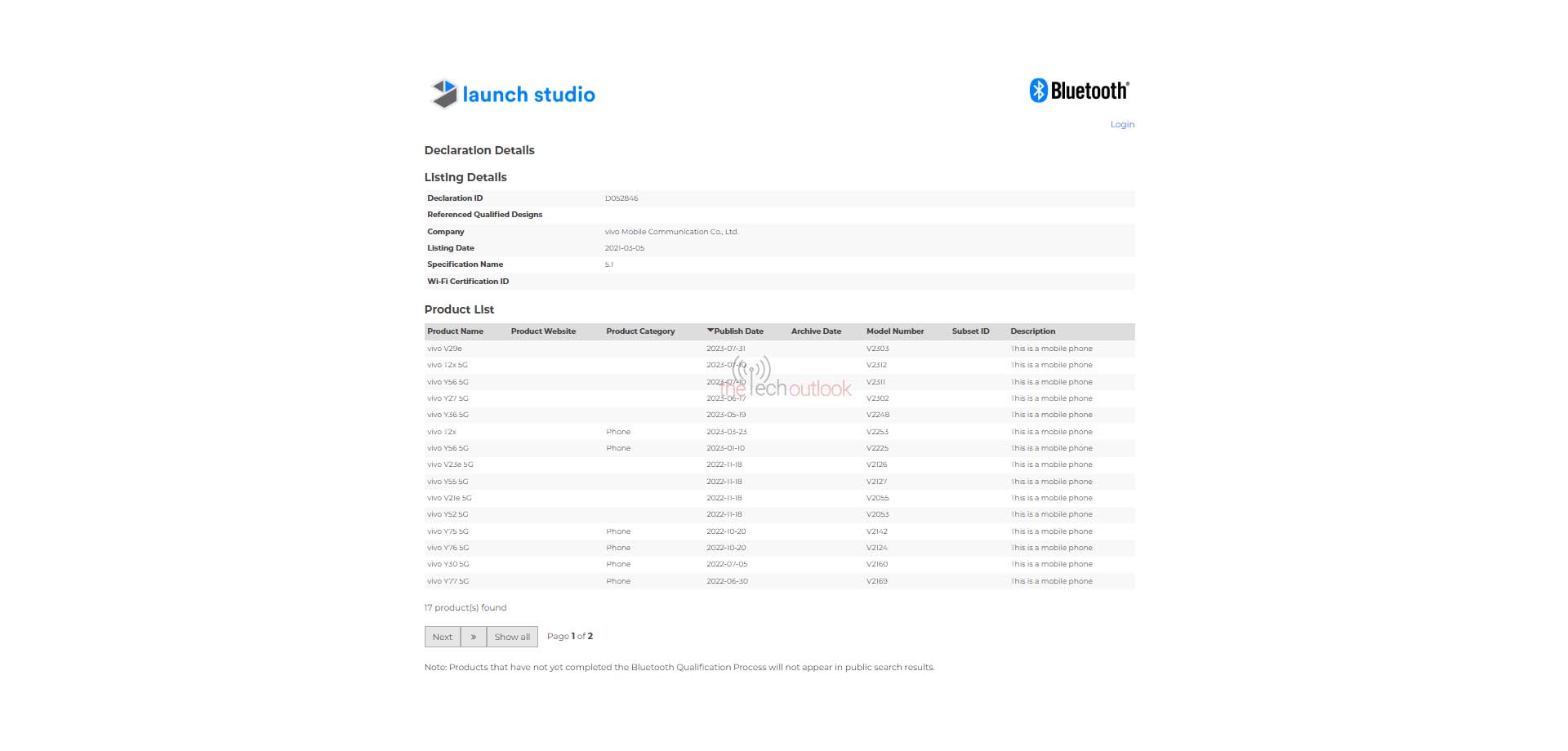Click publish date 2022-07-05

pyautogui.click(x=727, y=564)
